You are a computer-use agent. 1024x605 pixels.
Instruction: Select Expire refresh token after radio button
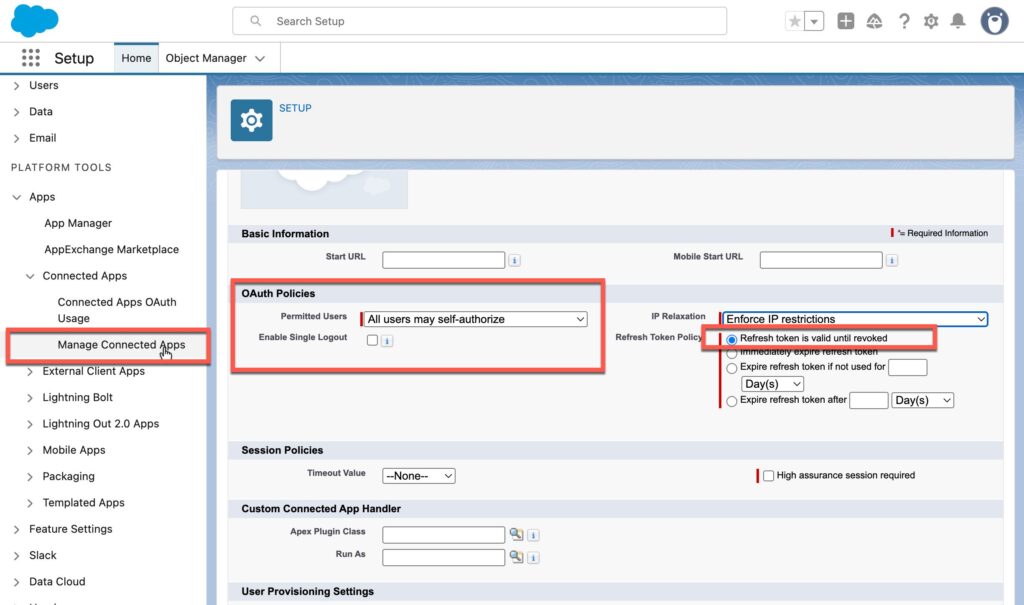coord(731,401)
